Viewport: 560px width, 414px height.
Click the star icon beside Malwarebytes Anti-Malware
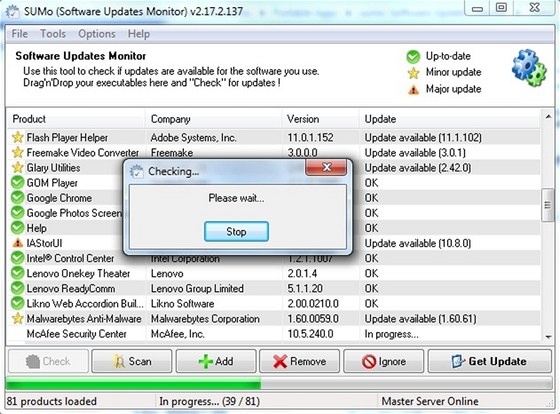(x=18, y=319)
